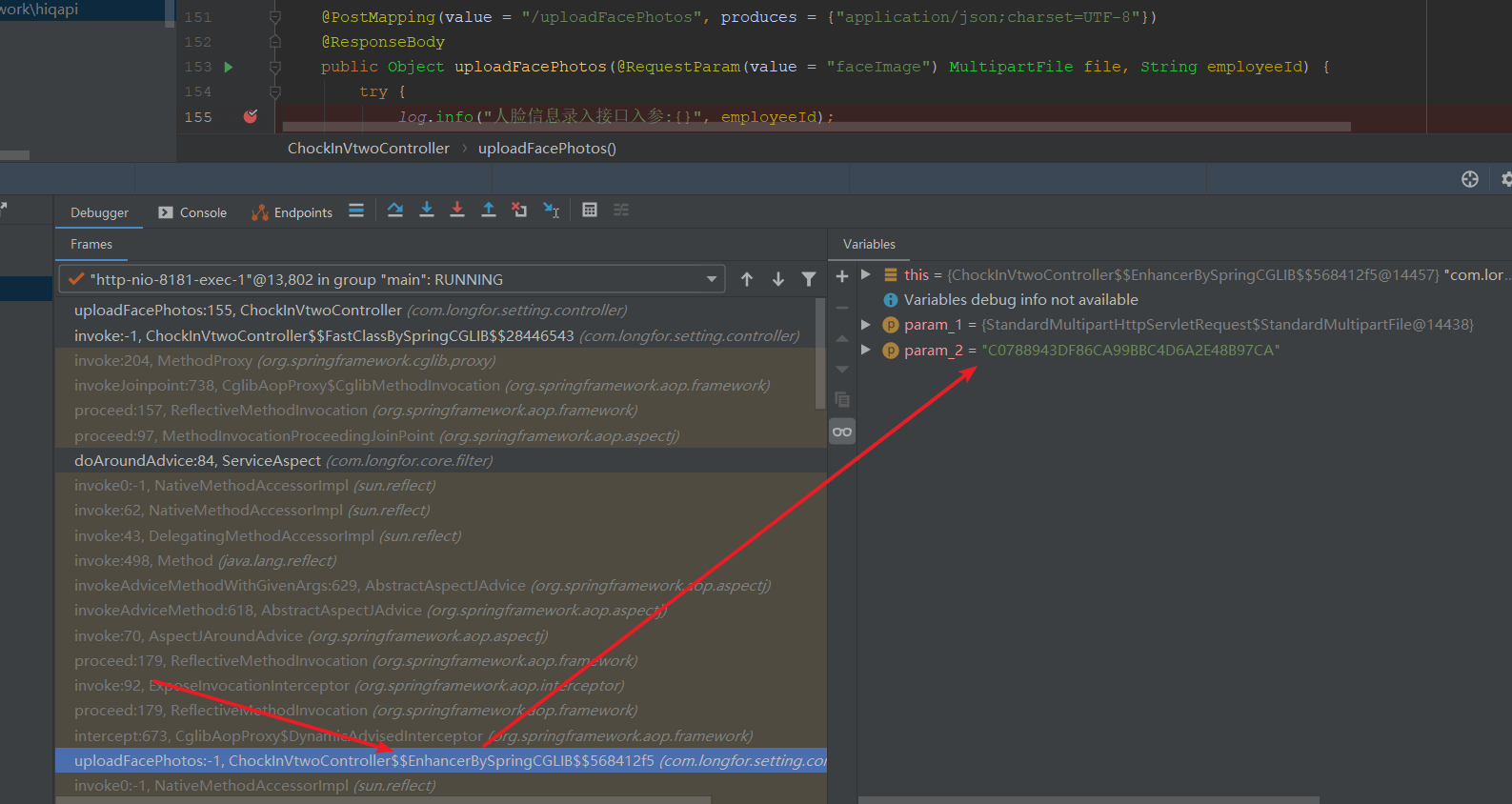This screenshot has width=1512, height=804.
Task: Select frame doAroundAdvice:84, ServiceAspect
Action: pos(441,460)
